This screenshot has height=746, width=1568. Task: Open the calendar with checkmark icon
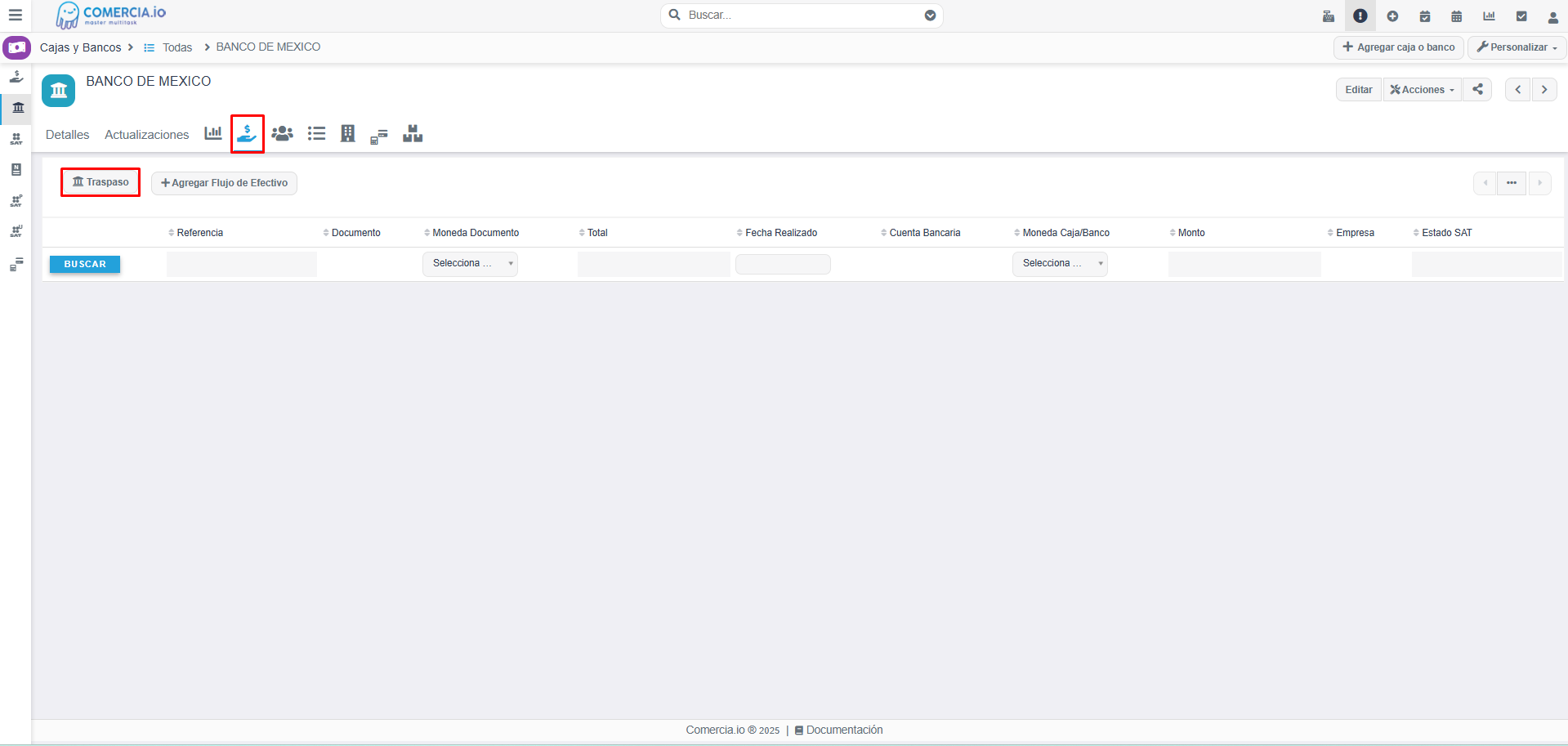[x=1425, y=16]
